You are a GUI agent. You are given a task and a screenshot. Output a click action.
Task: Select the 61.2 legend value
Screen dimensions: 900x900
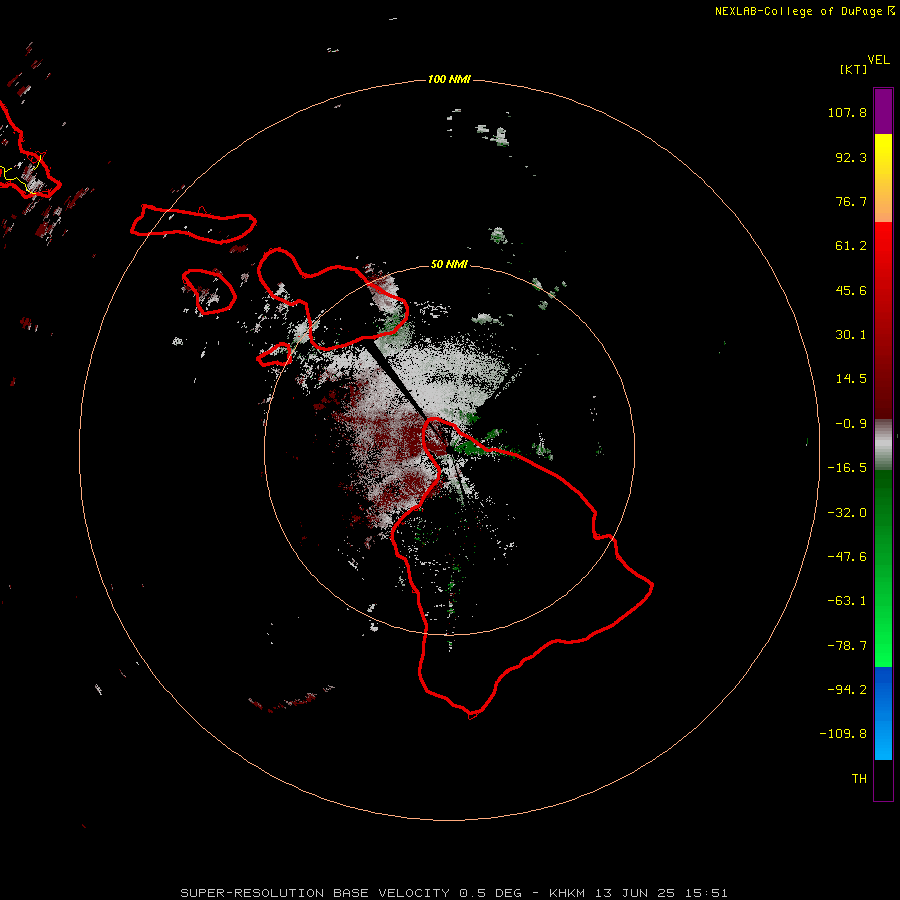(x=851, y=246)
